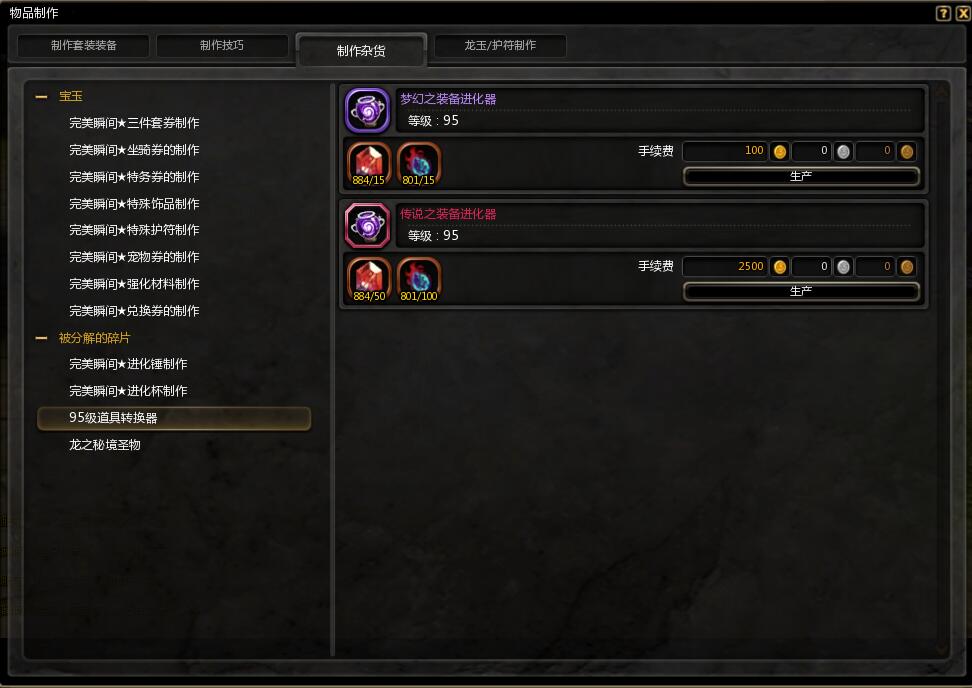Select the blue flame material 801/15
The height and width of the screenshot is (688, 972).
(x=418, y=164)
